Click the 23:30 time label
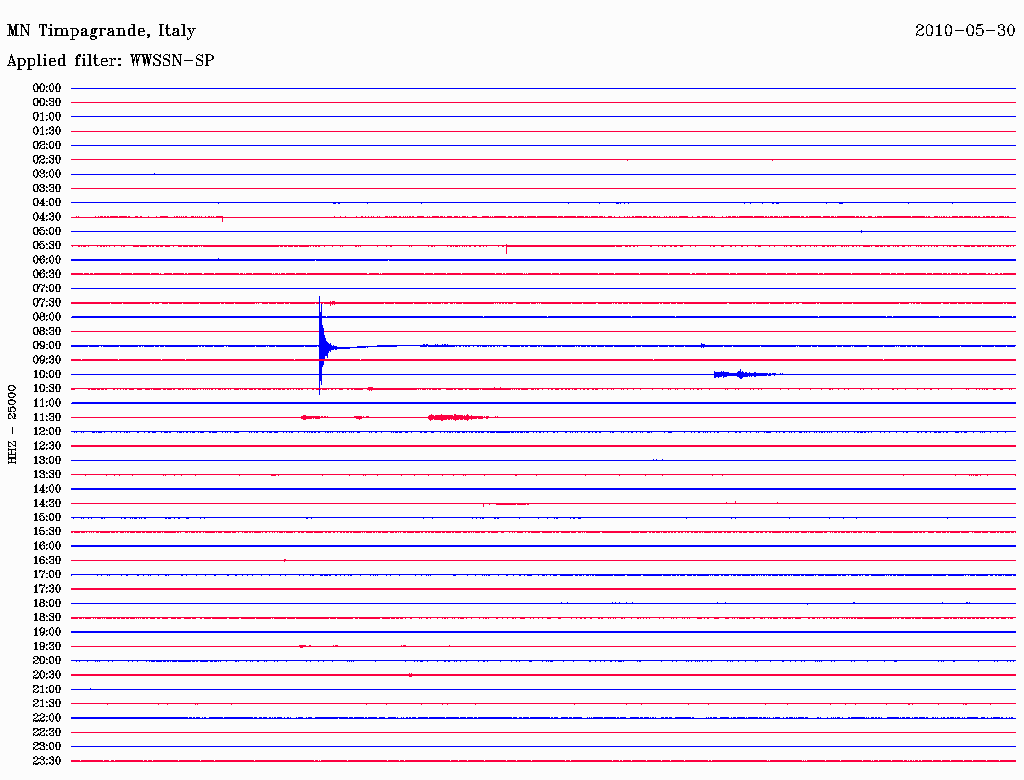Viewport: 1024px width, 780px height. 47,761
